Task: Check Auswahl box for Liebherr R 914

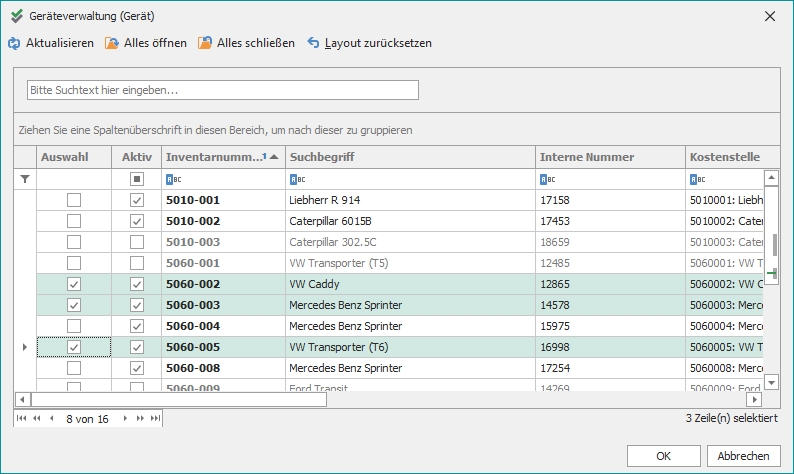Action: click(74, 200)
